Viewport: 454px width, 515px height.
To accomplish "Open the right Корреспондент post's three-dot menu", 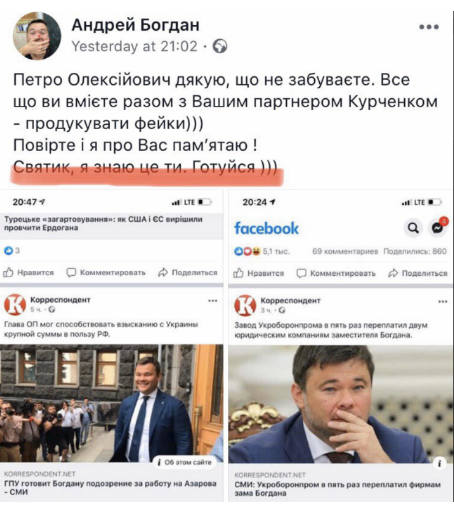I will [443, 302].
